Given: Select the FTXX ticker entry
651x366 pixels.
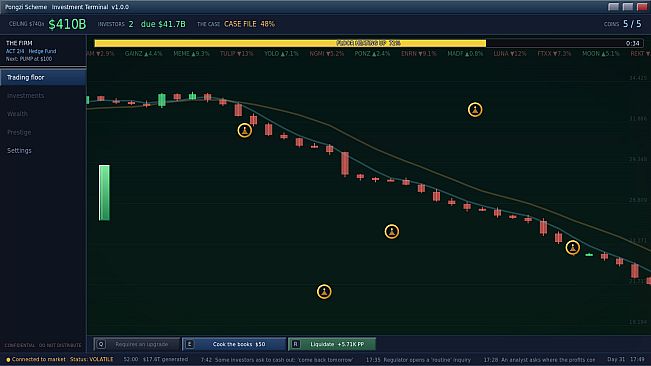Looking at the screenshot, I should (x=554, y=54).
